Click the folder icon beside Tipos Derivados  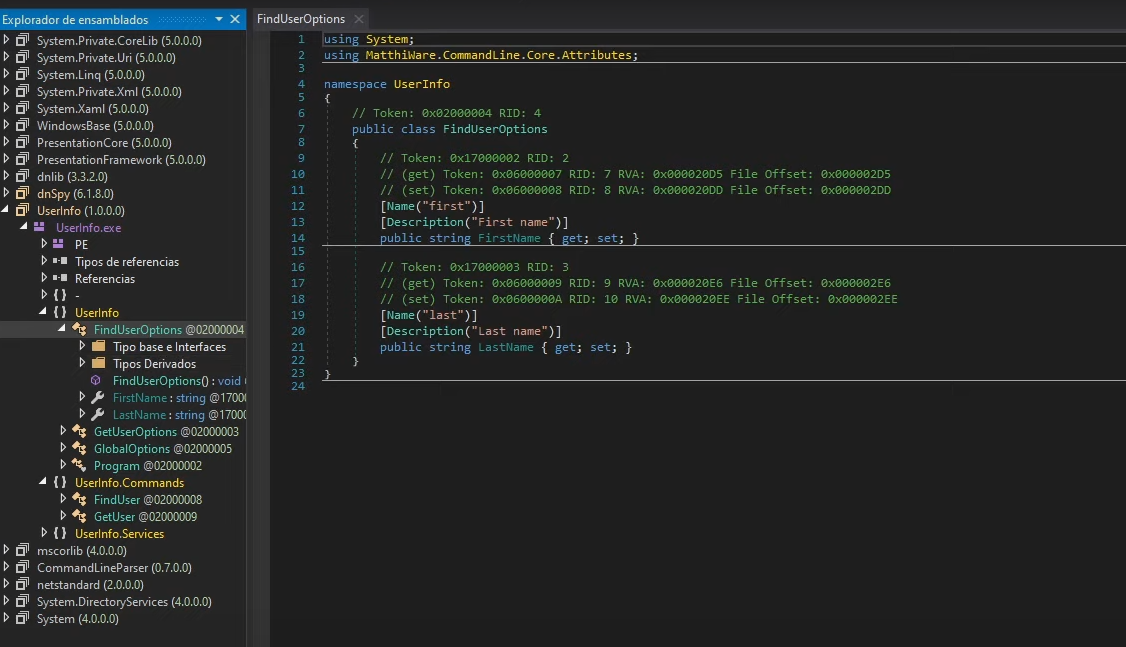coord(98,363)
